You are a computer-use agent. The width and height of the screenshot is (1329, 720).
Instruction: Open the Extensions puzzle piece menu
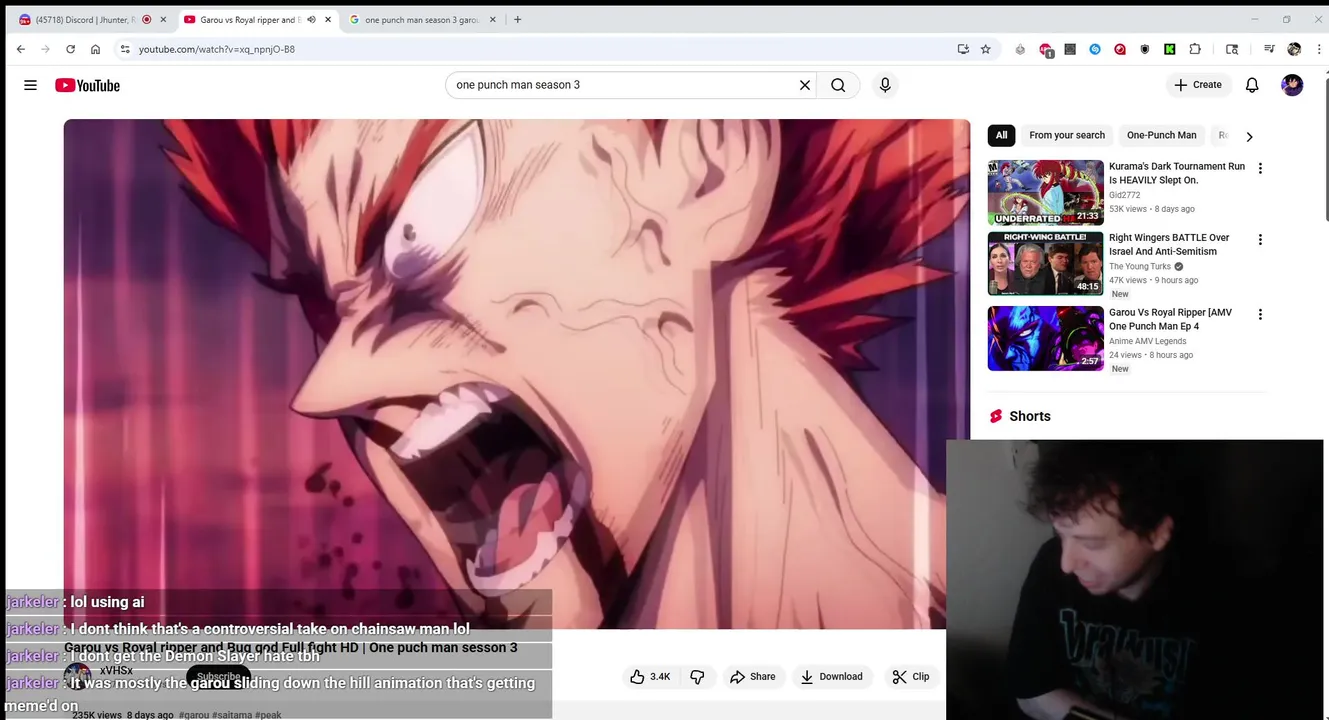[x=1195, y=49]
